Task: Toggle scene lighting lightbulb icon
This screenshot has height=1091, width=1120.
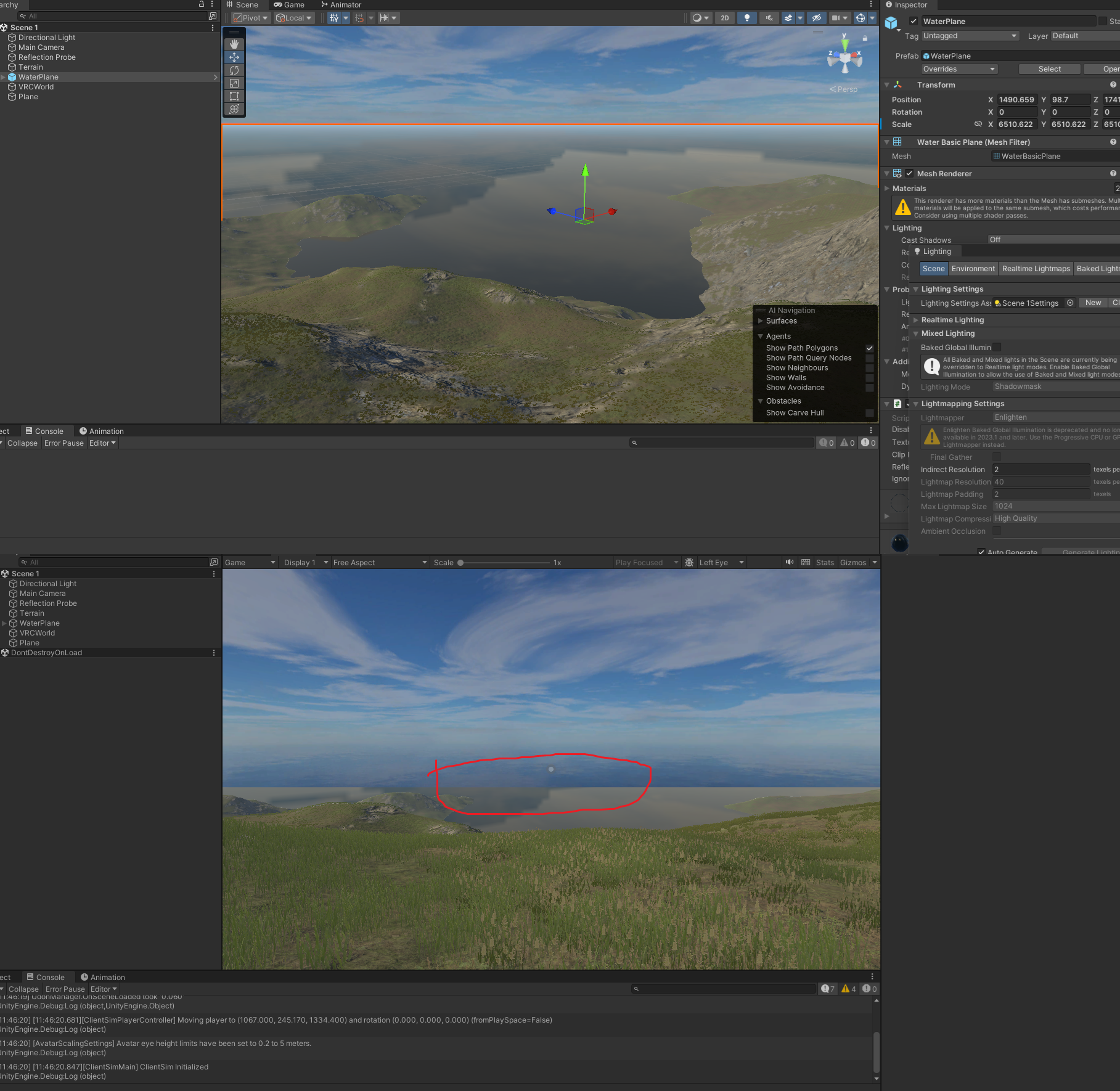Action: click(x=747, y=18)
